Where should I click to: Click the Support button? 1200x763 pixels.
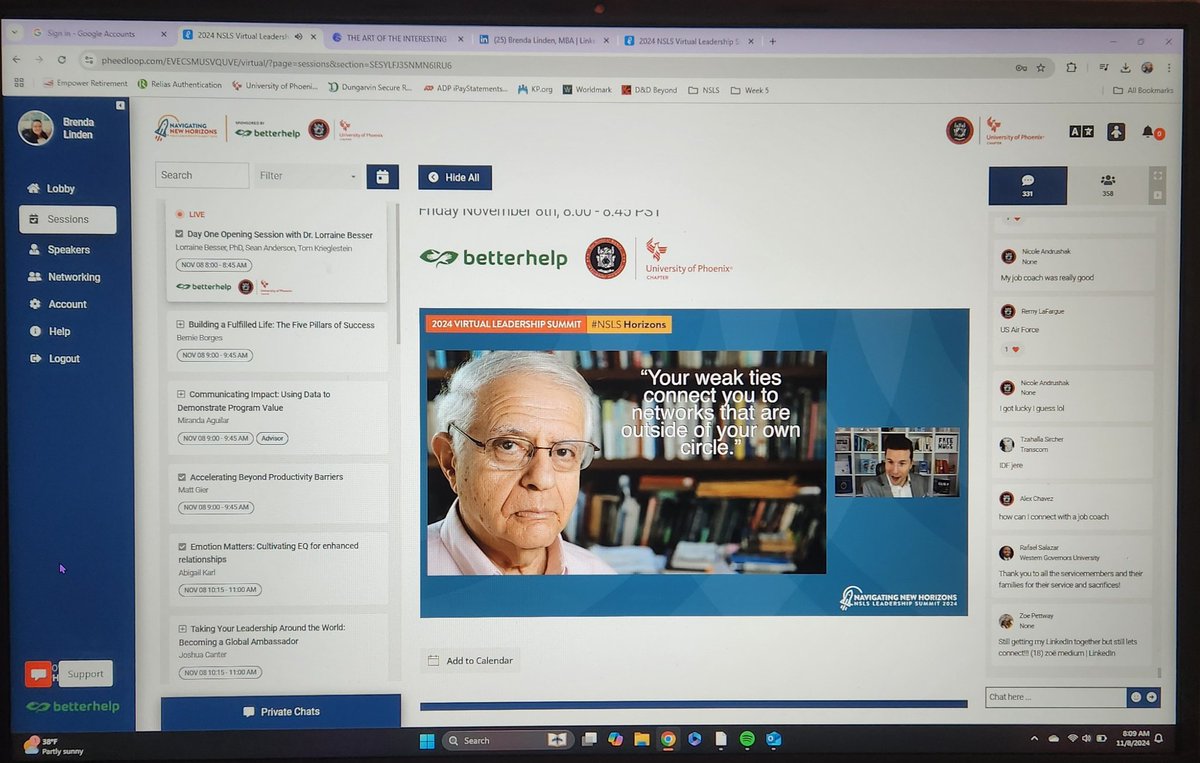click(x=85, y=674)
